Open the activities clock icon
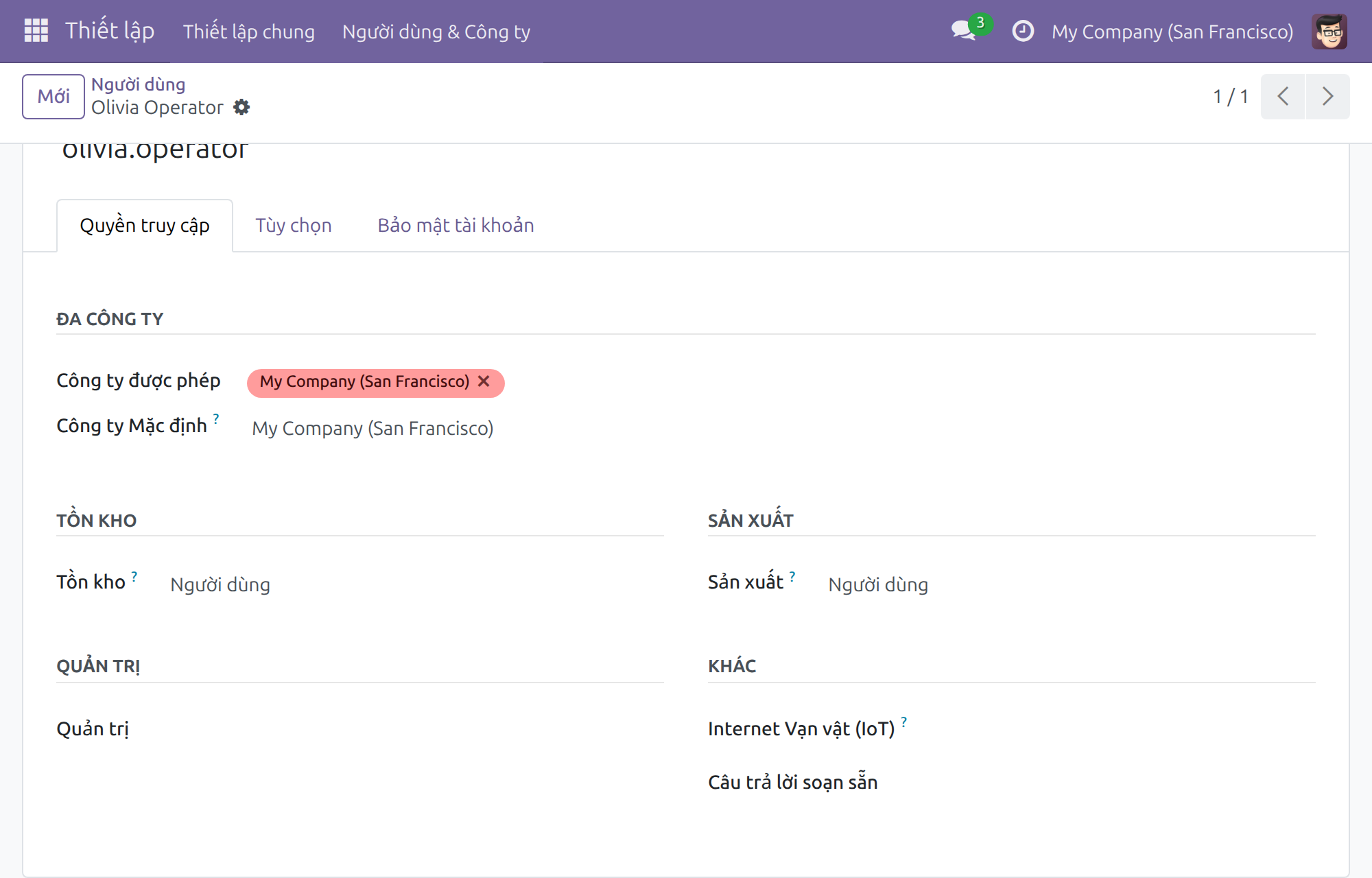The width and height of the screenshot is (1372, 878). pyautogui.click(x=1022, y=31)
